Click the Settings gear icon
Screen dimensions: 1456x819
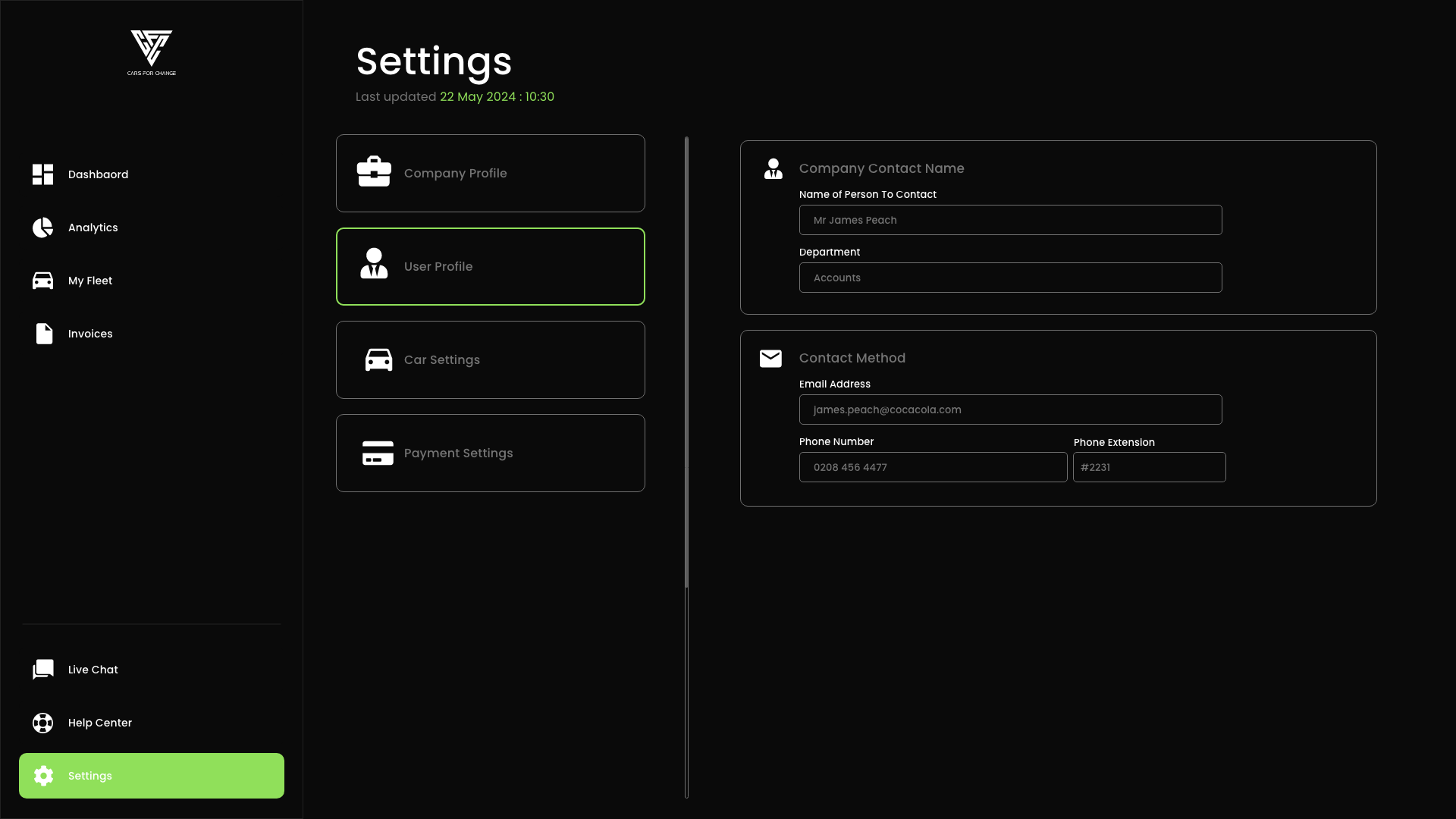44,776
